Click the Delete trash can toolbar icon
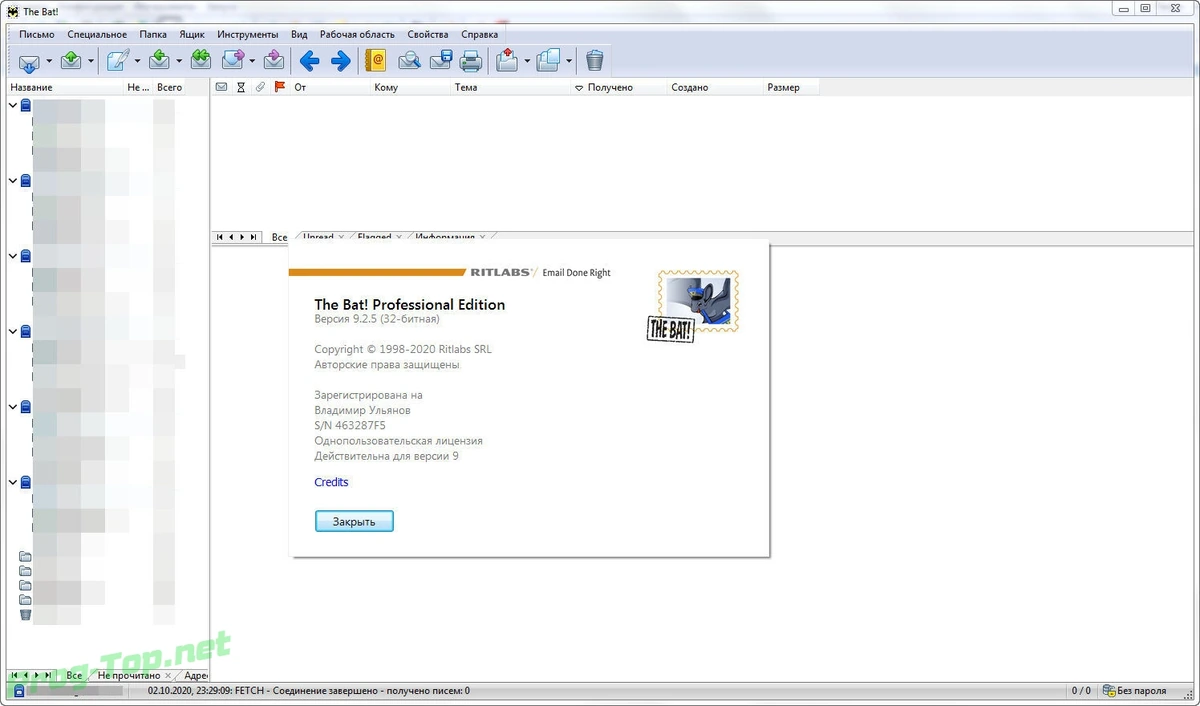Viewport: 1200px width, 706px height. 595,61
